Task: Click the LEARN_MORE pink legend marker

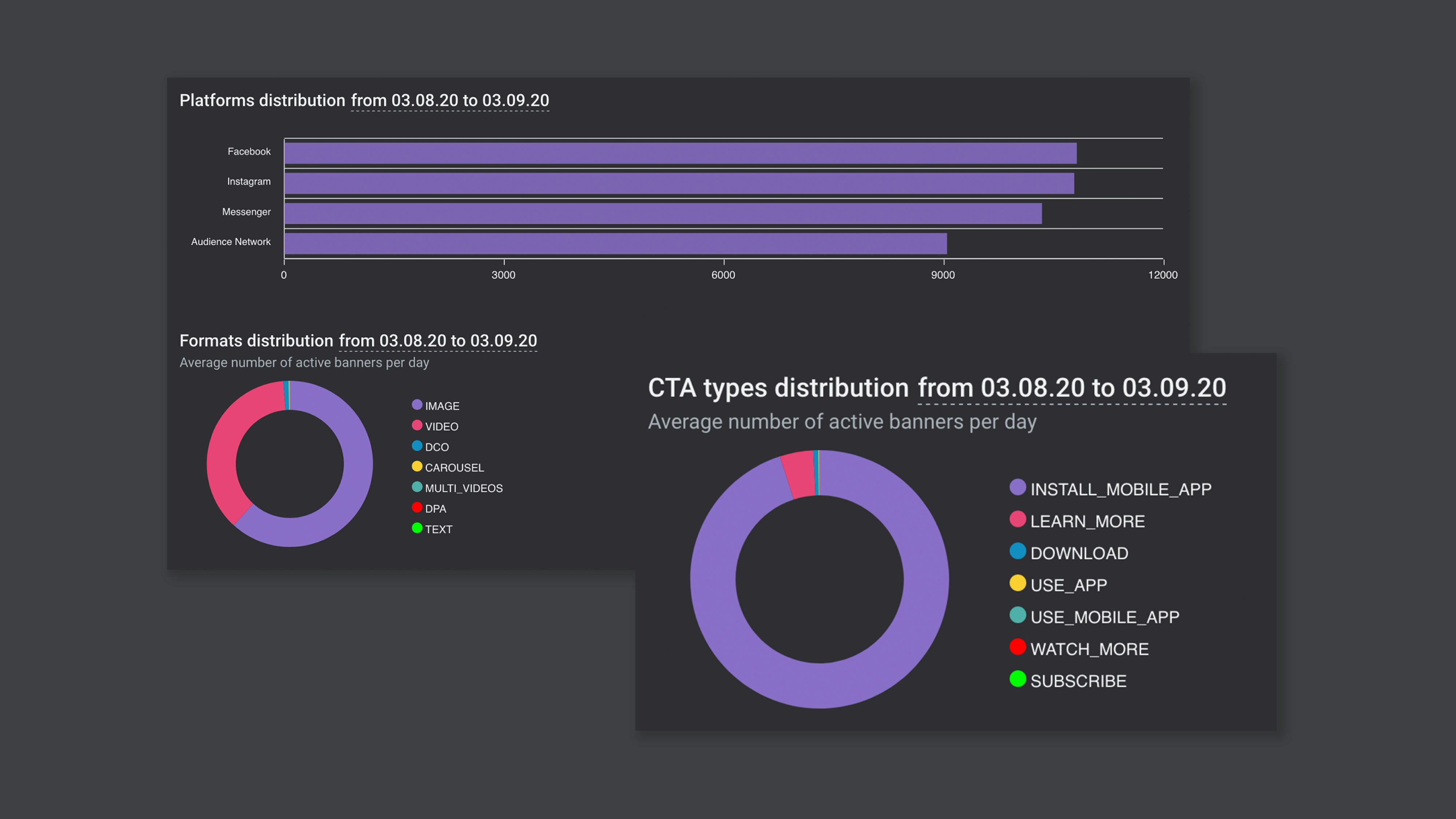Action: [x=1017, y=520]
